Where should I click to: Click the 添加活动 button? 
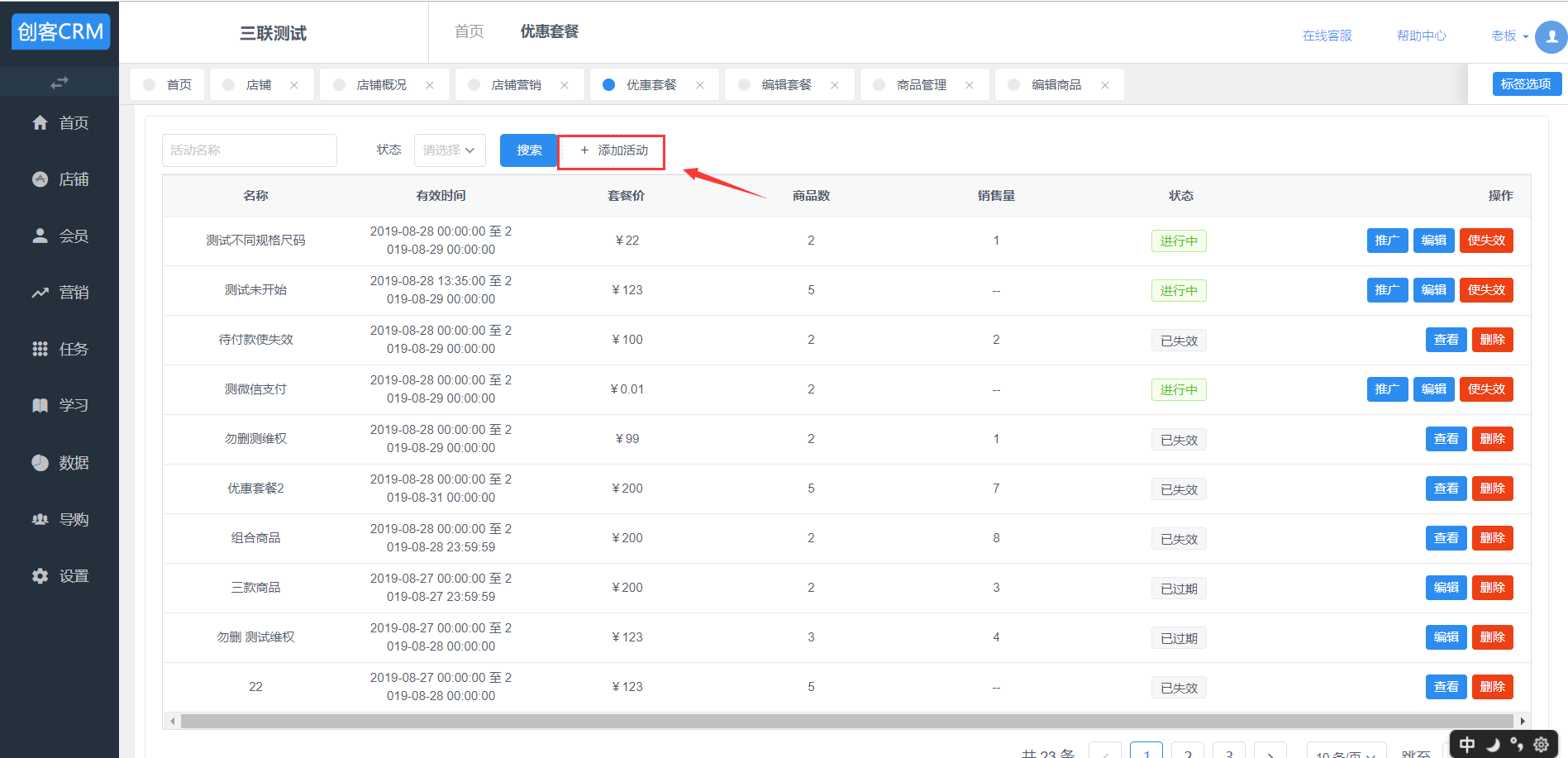612,151
